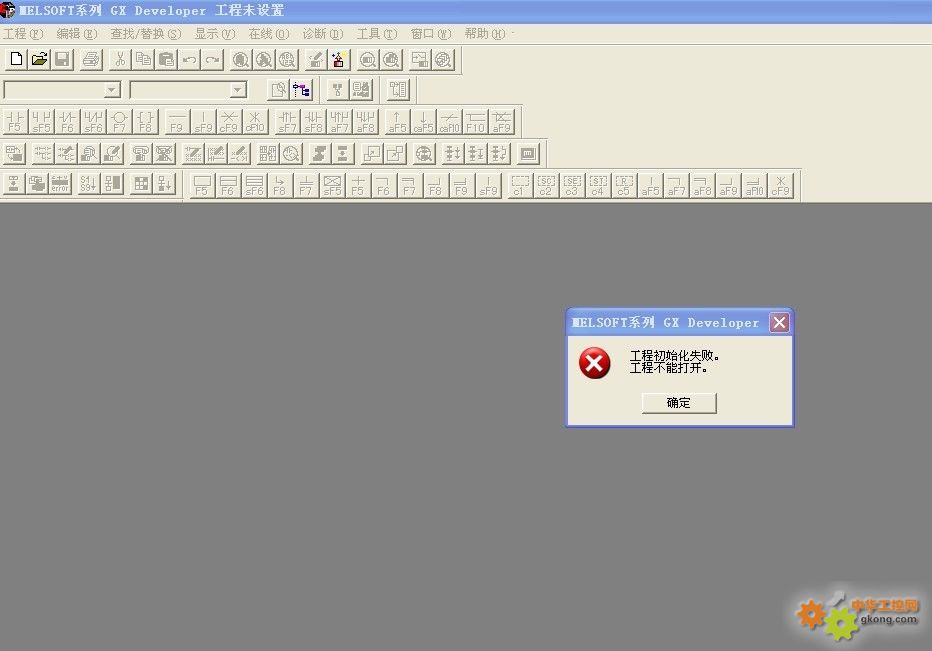932x651 pixels.
Task: Click the colored Write to PLC icon
Action: tap(339, 59)
